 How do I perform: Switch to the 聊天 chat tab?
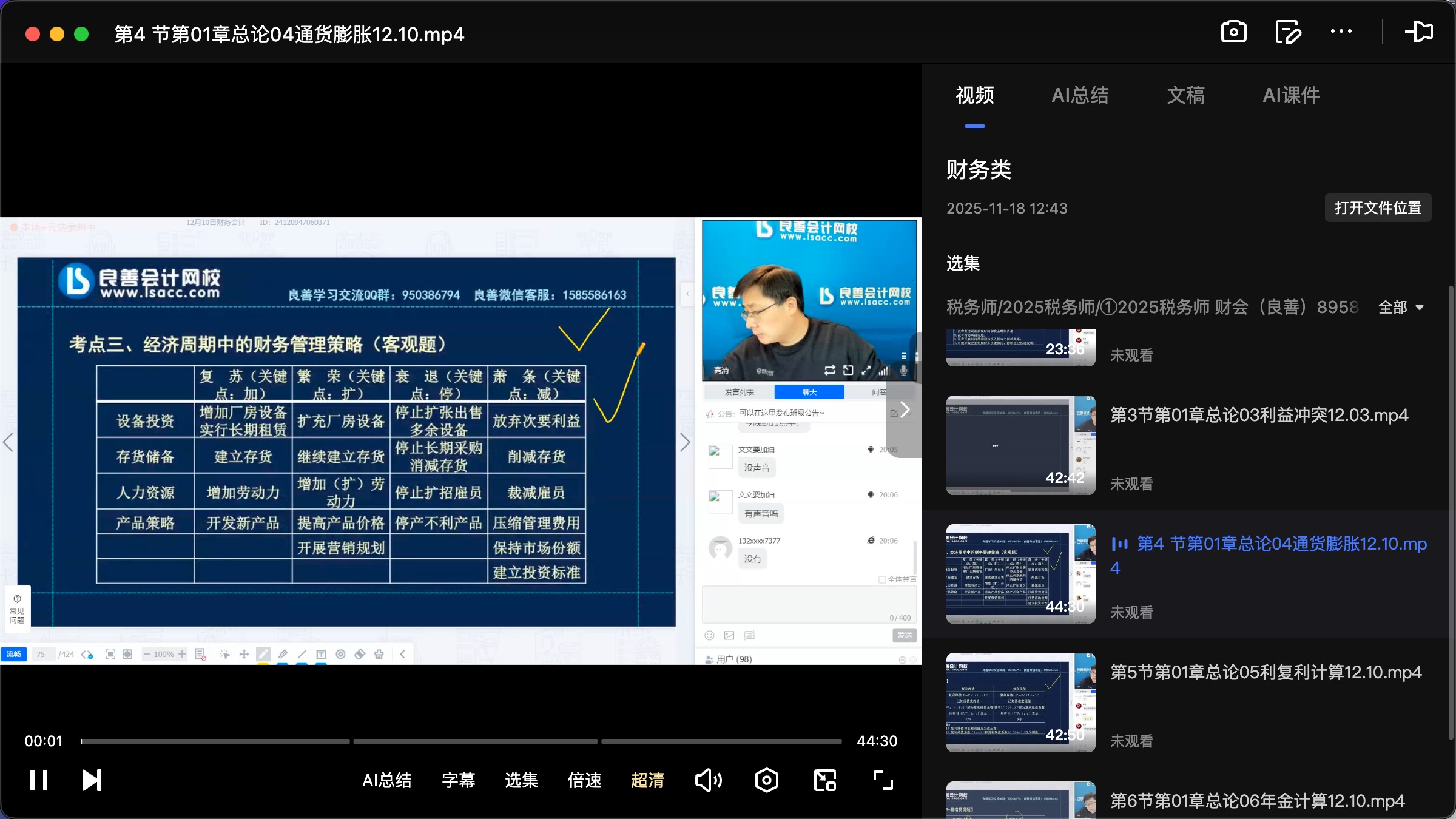[x=809, y=391]
